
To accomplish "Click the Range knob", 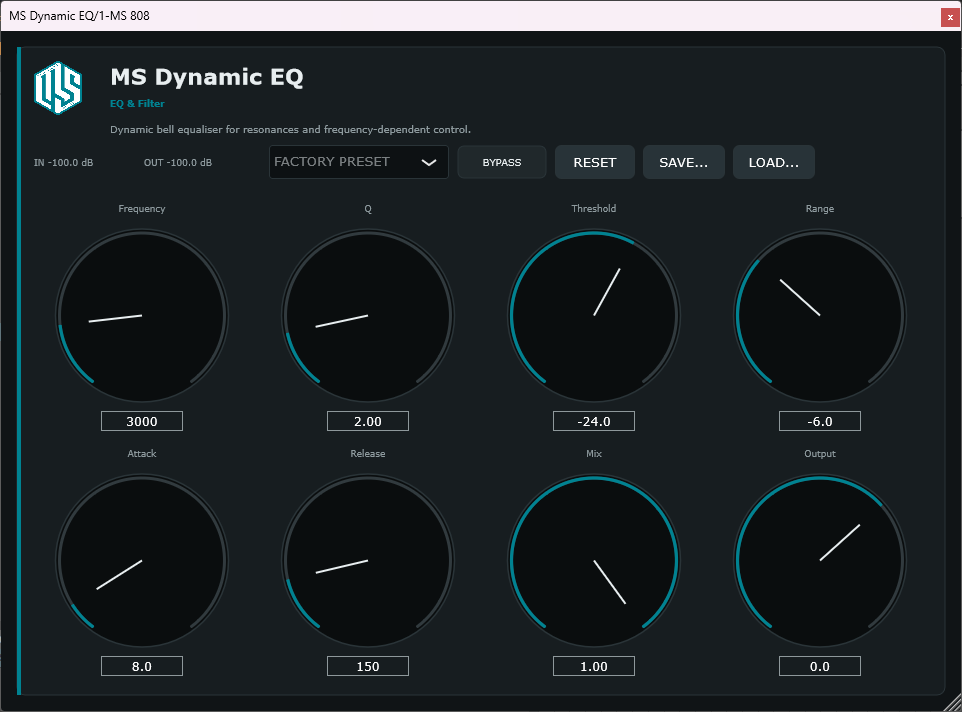I will [x=820, y=315].
